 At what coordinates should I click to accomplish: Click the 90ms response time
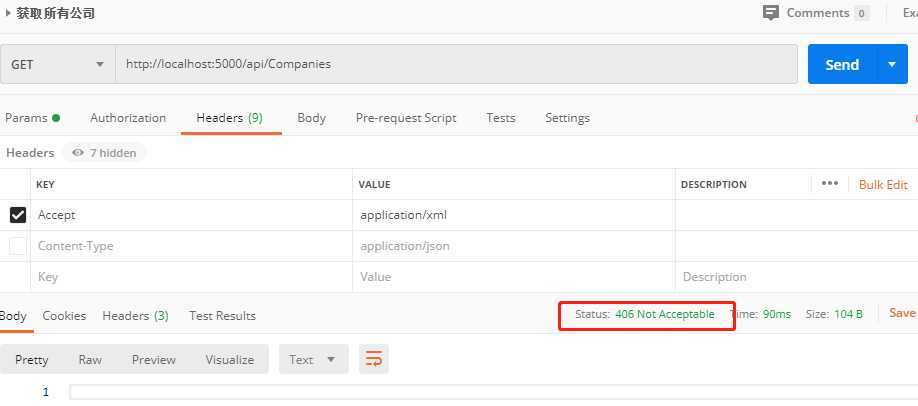pyautogui.click(x=776, y=314)
